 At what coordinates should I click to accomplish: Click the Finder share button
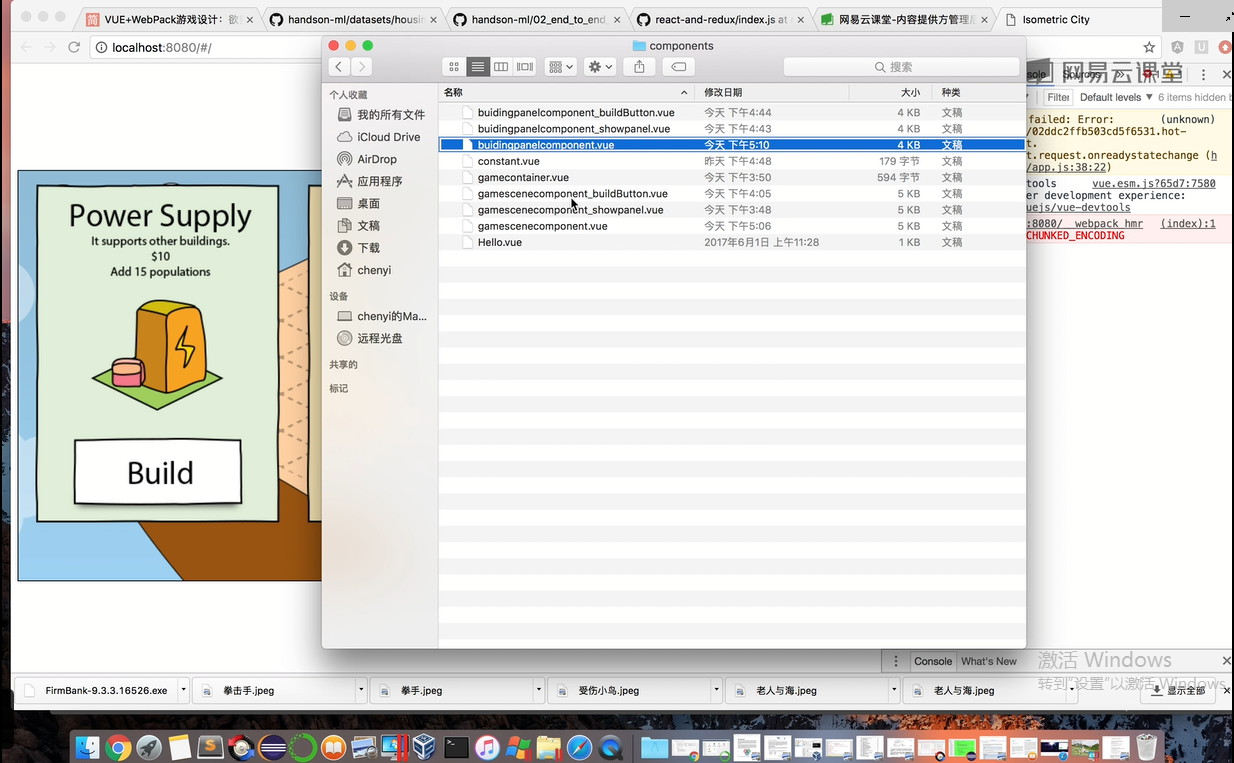639,66
